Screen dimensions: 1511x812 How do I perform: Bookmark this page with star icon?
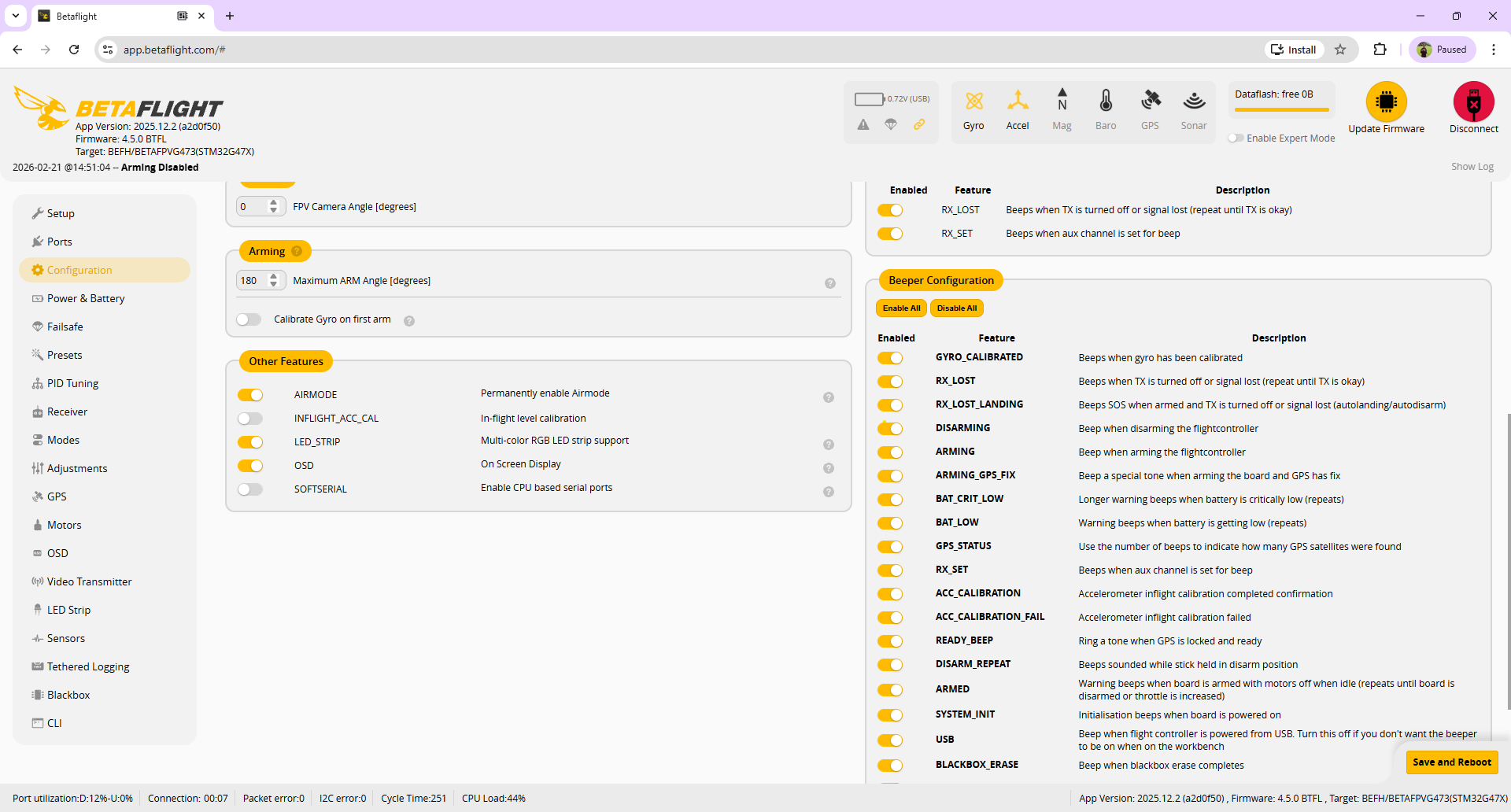click(x=1340, y=50)
